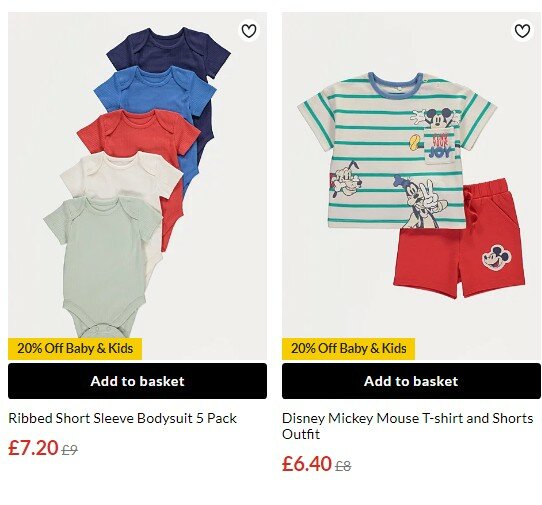The width and height of the screenshot is (542, 505).
Task: Favourite the Ribbed Bodysuit 5 Pack heart icon
Action: point(249,31)
